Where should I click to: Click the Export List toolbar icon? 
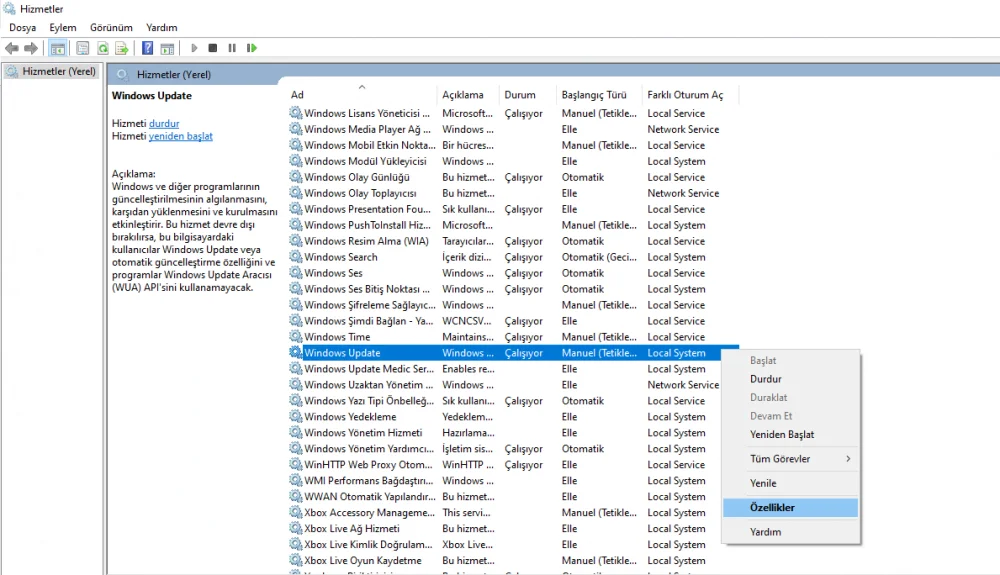point(122,48)
